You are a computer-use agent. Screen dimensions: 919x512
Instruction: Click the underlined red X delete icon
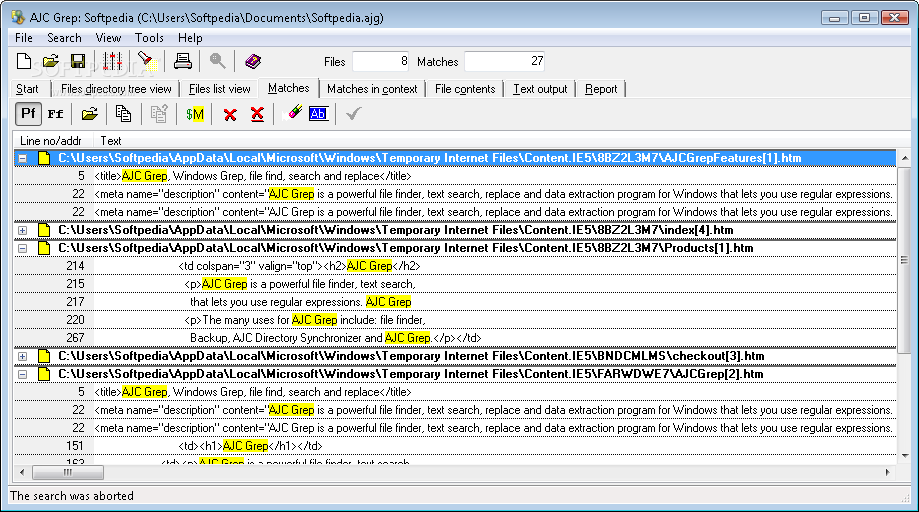pyautogui.click(x=257, y=114)
